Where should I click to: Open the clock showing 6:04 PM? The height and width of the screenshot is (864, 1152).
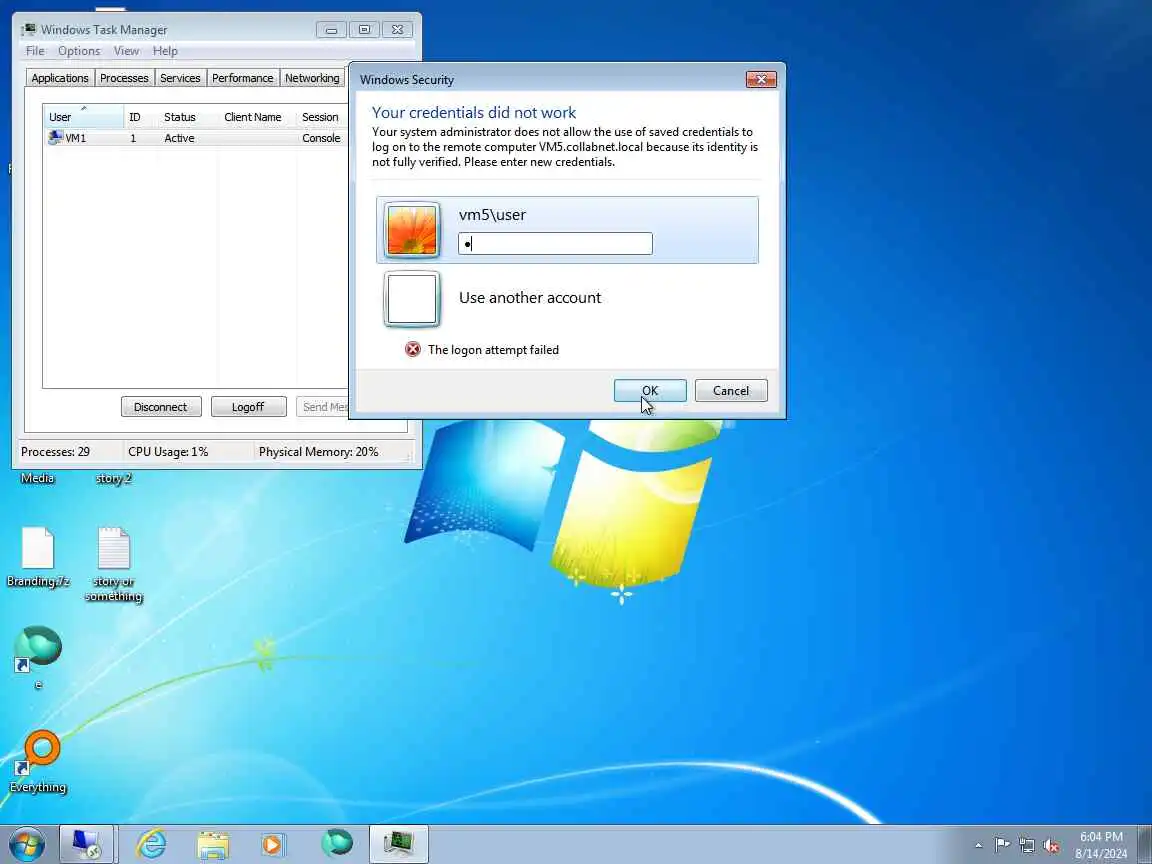pyautogui.click(x=1101, y=845)
